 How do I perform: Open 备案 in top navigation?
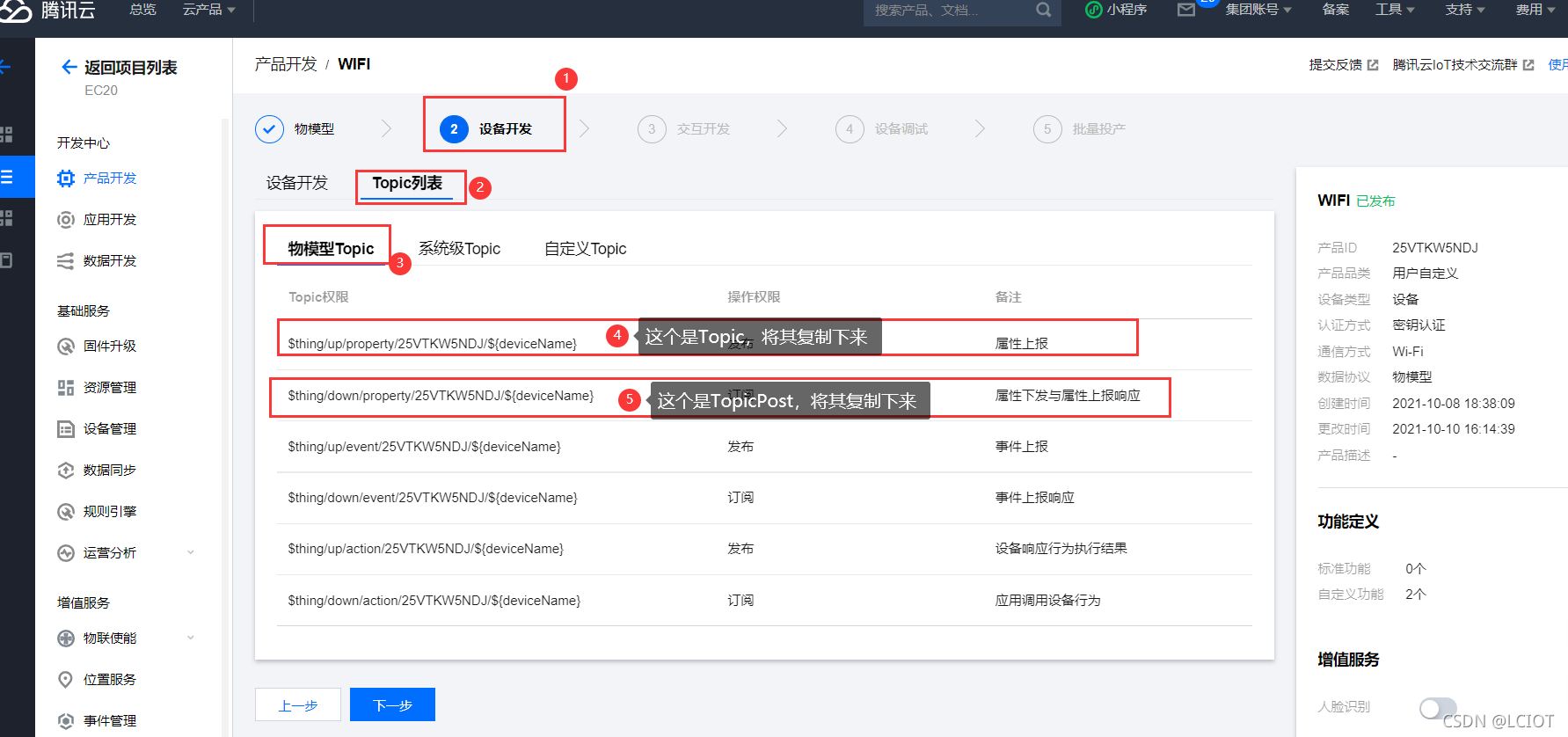pos(1336,10)
